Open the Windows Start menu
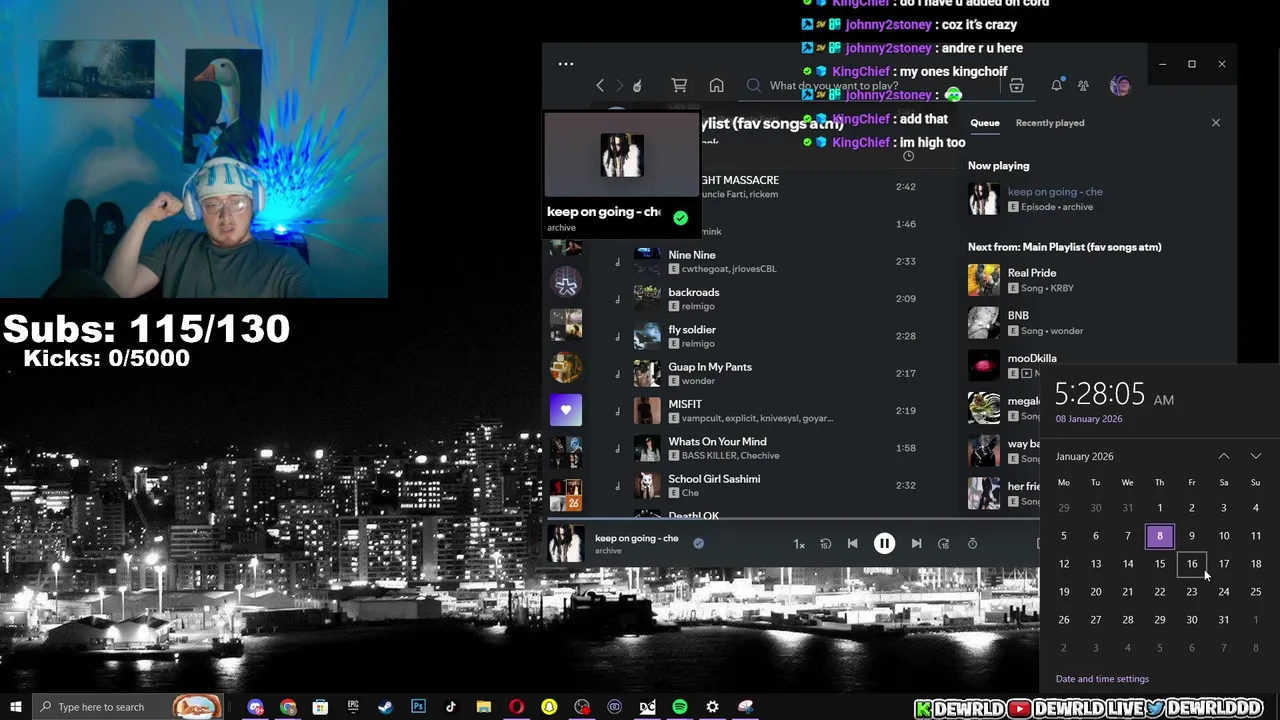 point(15,707)
